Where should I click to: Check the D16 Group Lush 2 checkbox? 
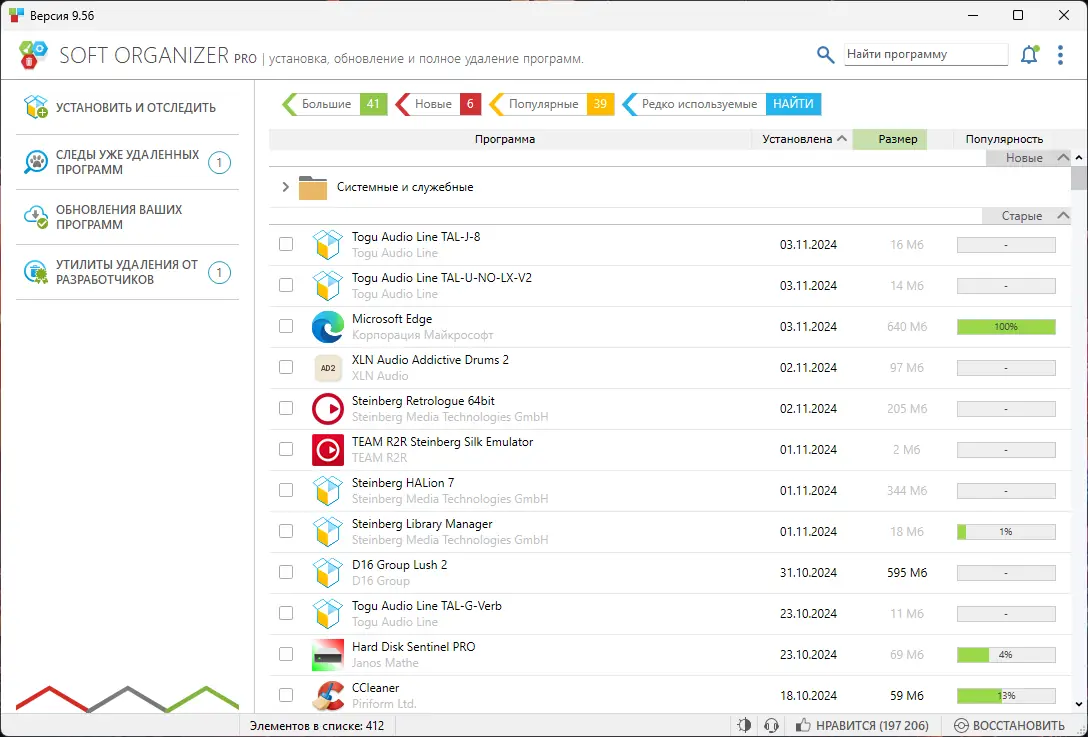pos(286,572)
